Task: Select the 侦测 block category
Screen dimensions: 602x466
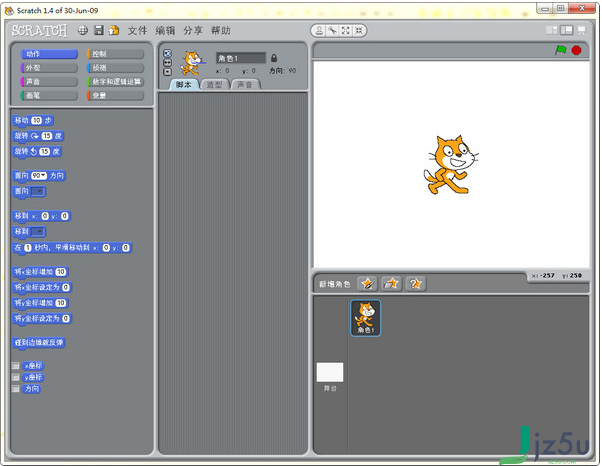Action: click(115, 68)
